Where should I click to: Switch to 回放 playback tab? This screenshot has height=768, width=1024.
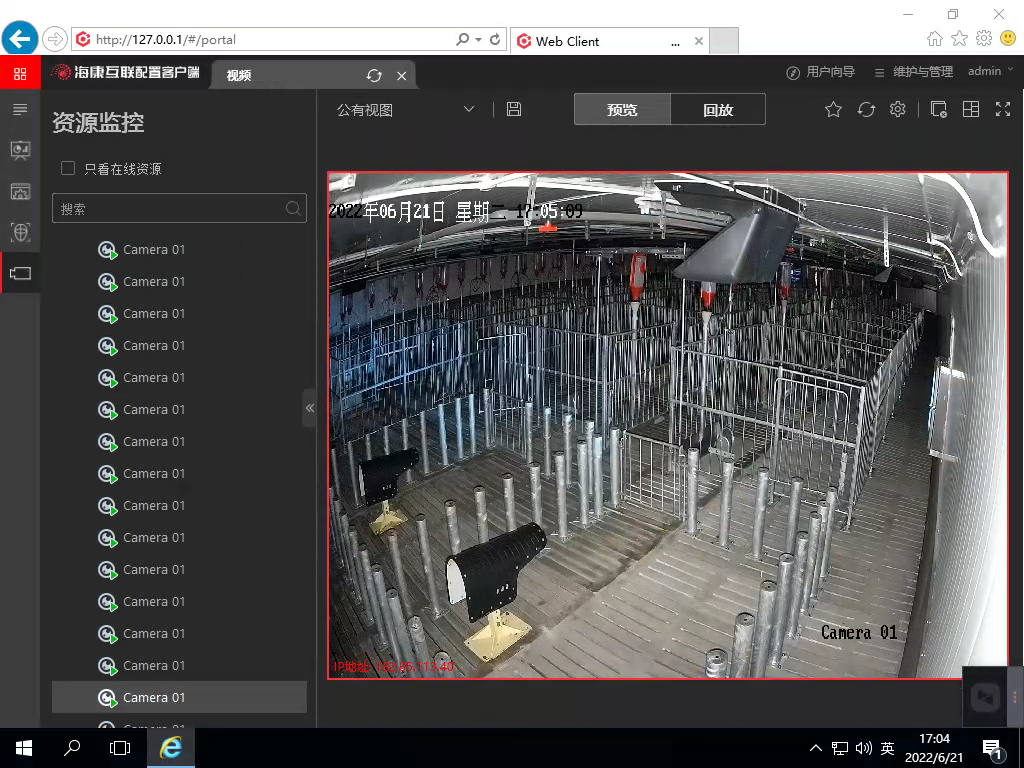718,110
